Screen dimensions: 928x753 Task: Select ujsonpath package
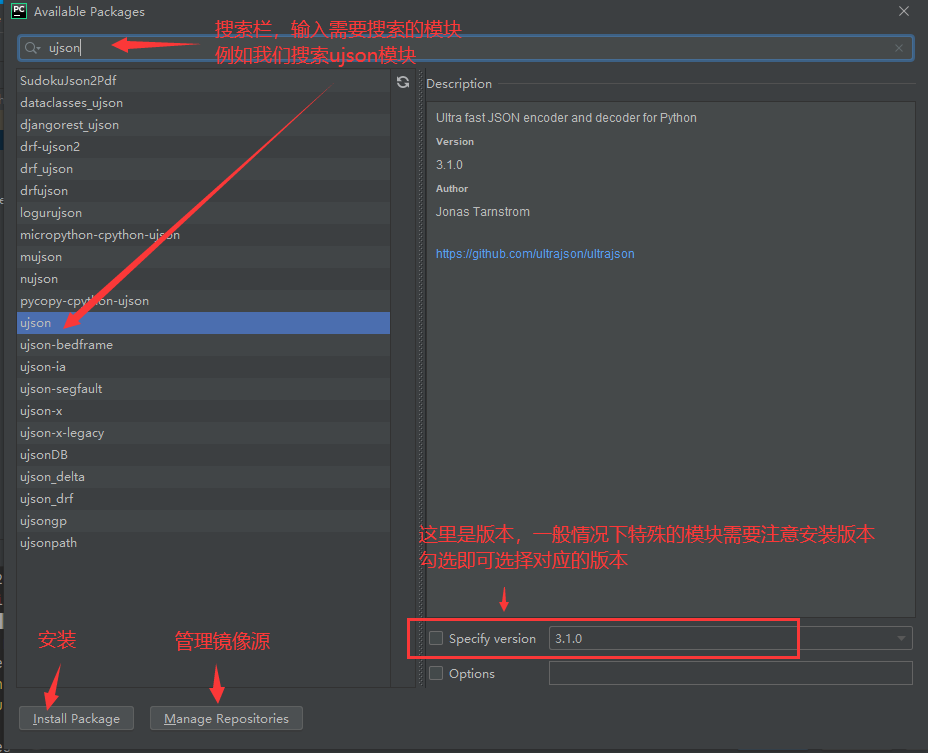click(204, 543)
